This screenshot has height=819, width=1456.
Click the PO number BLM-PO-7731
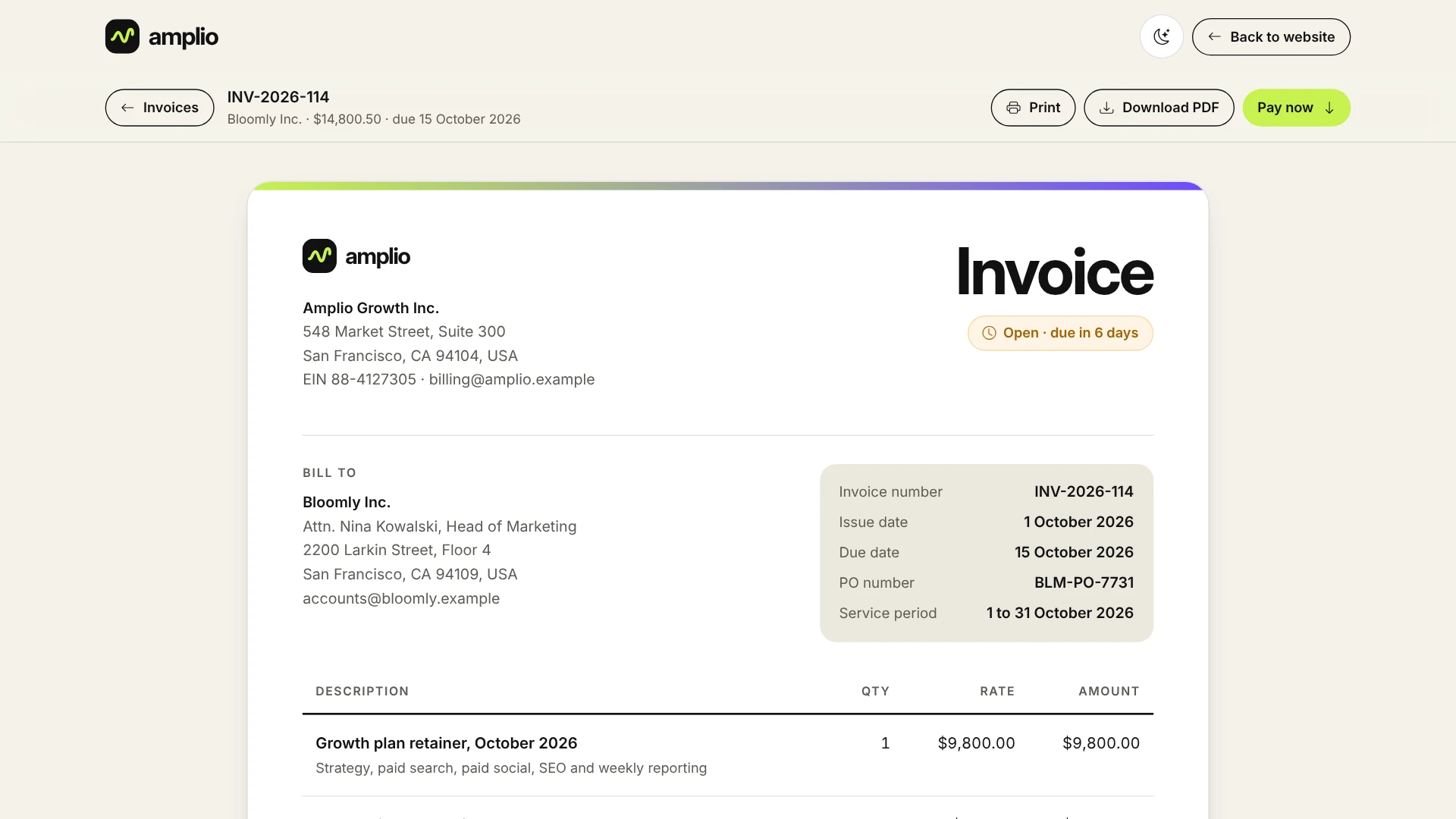pos(1084,582)
